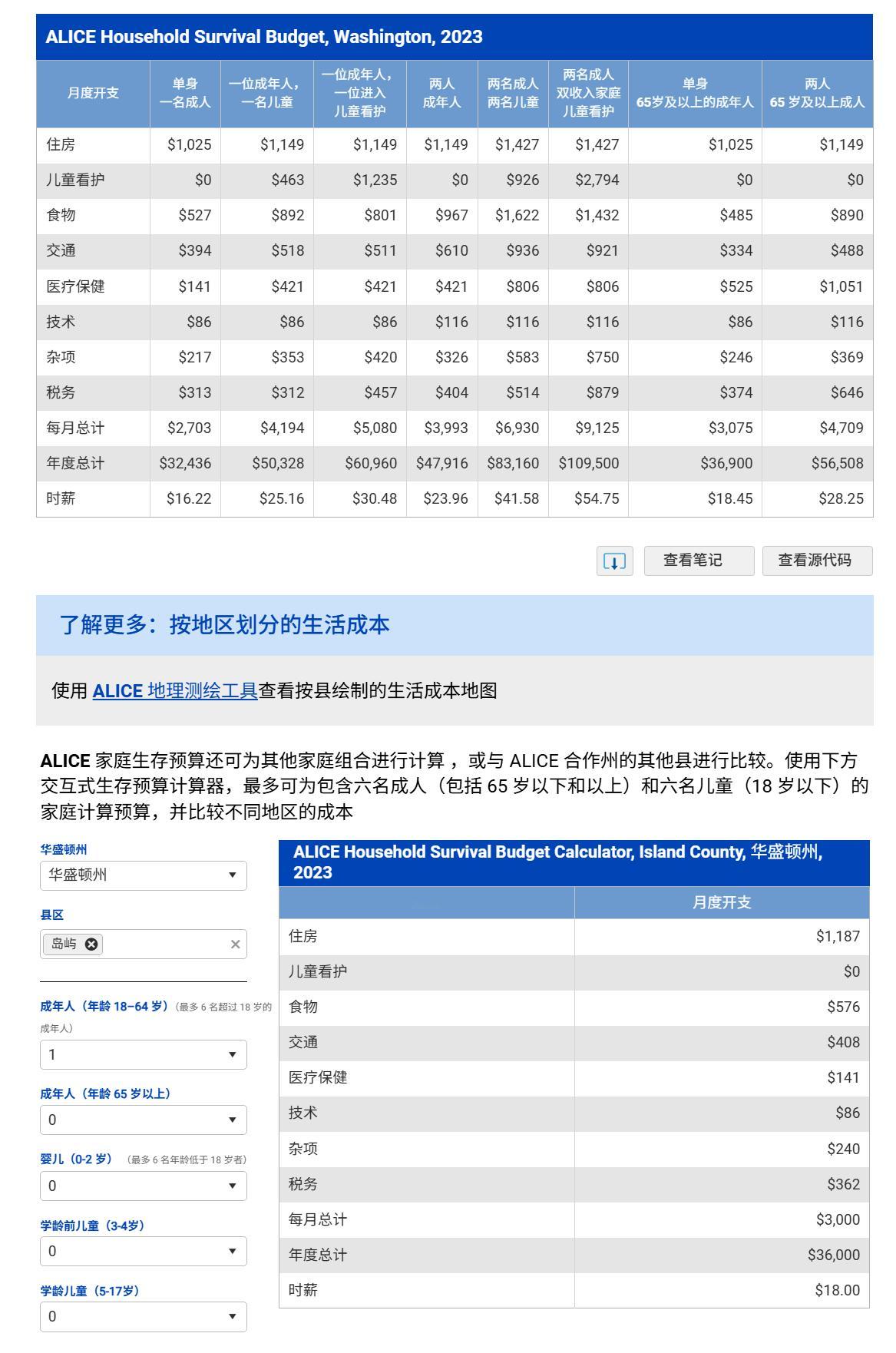The width and height of the screenshot is (896, 1353).
Task: Click the 月度开支 header in the calculator table
Action: pos(722,902)
